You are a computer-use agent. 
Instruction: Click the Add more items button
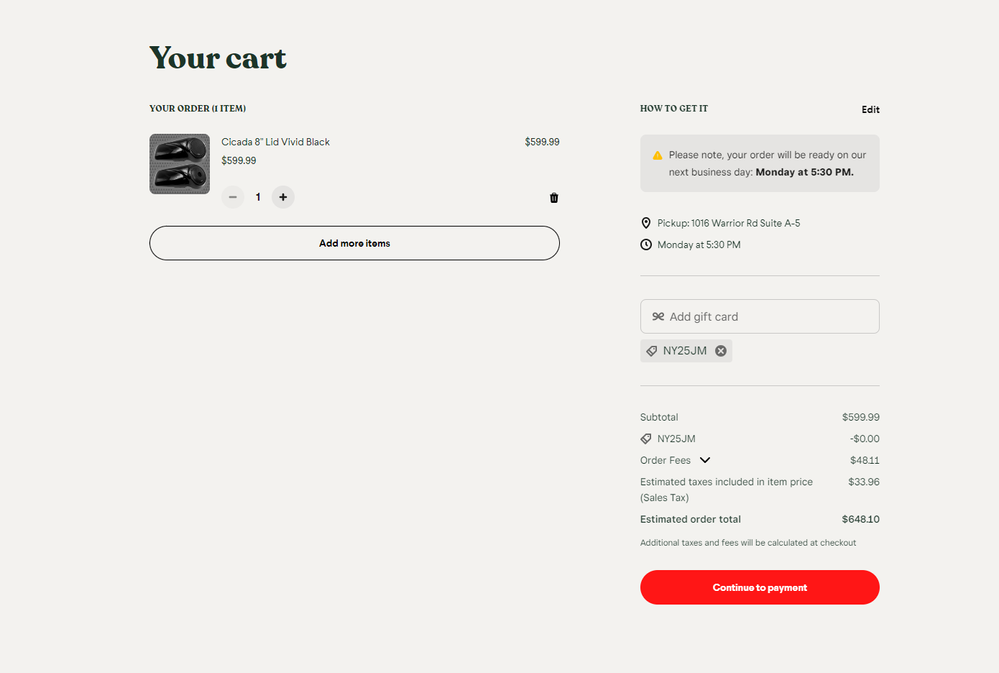[x=354, y=243]
